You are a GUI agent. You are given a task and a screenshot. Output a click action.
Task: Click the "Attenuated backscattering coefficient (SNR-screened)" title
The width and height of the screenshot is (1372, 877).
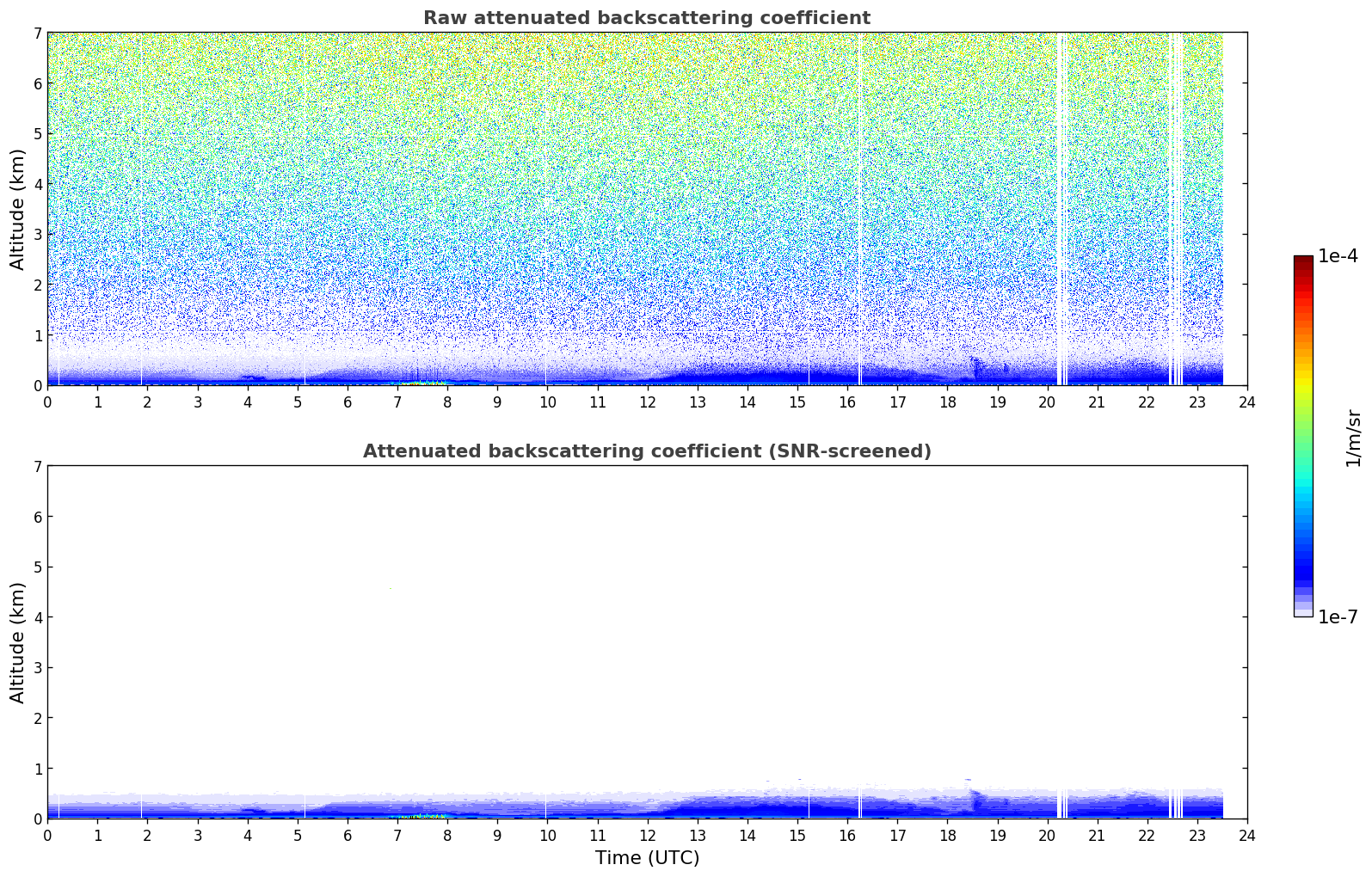coord(647,451)
